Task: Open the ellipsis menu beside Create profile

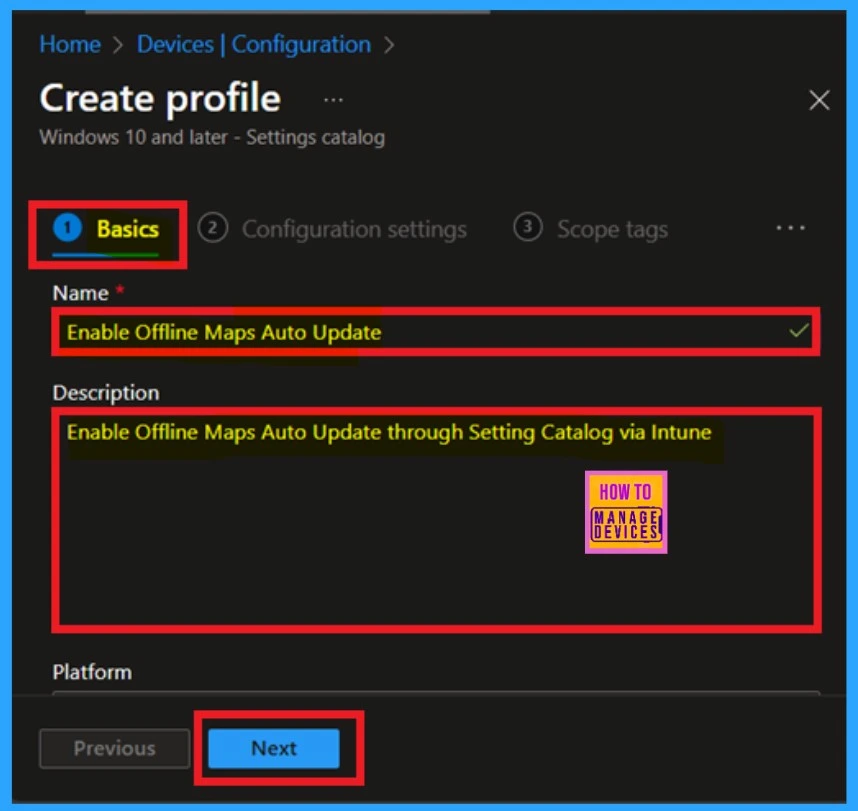Action: pyautogui.click(x=333, y=100)
